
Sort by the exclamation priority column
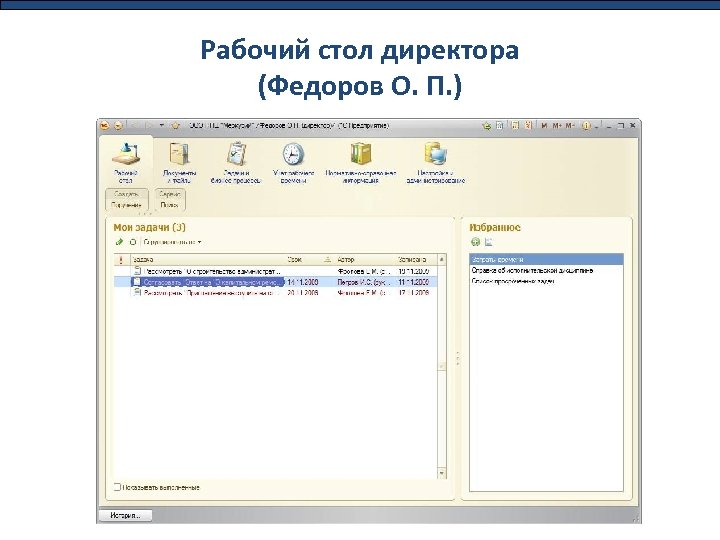pos(121,260)
